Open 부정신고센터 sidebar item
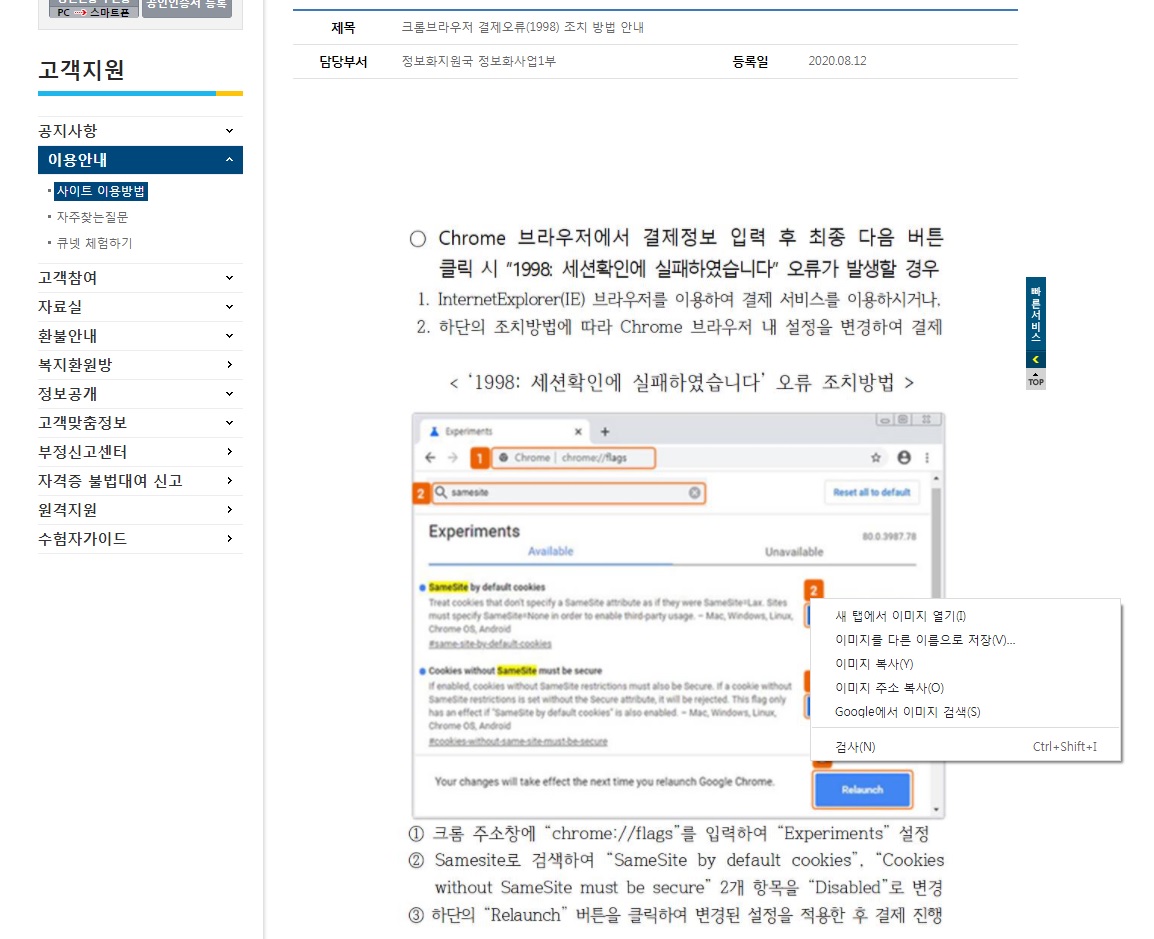The image size is (1154, 939). (82, 452)
